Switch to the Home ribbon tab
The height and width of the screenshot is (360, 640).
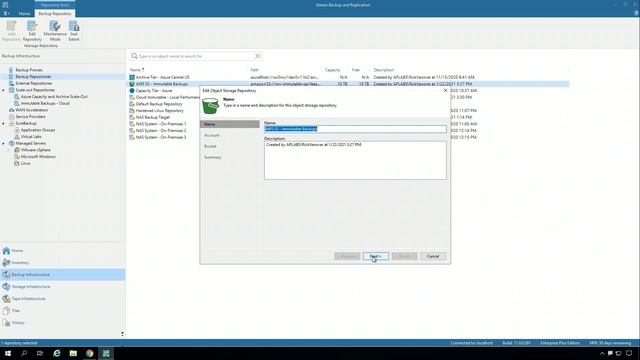coord(24,13)
